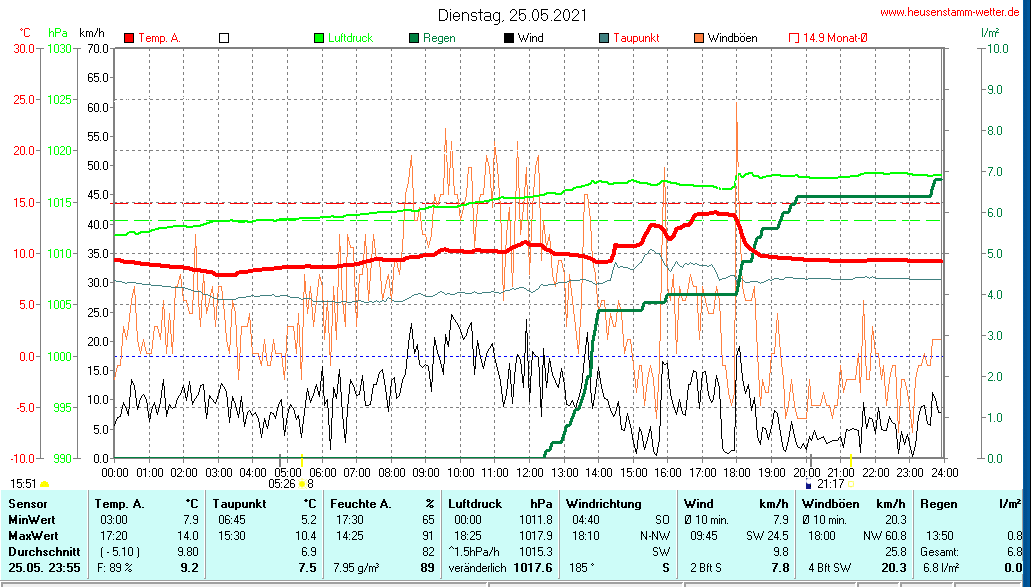Click the '15:51' time beside the sun icon
Viewport: 1034px width, 587px height.
pos(23,485)
